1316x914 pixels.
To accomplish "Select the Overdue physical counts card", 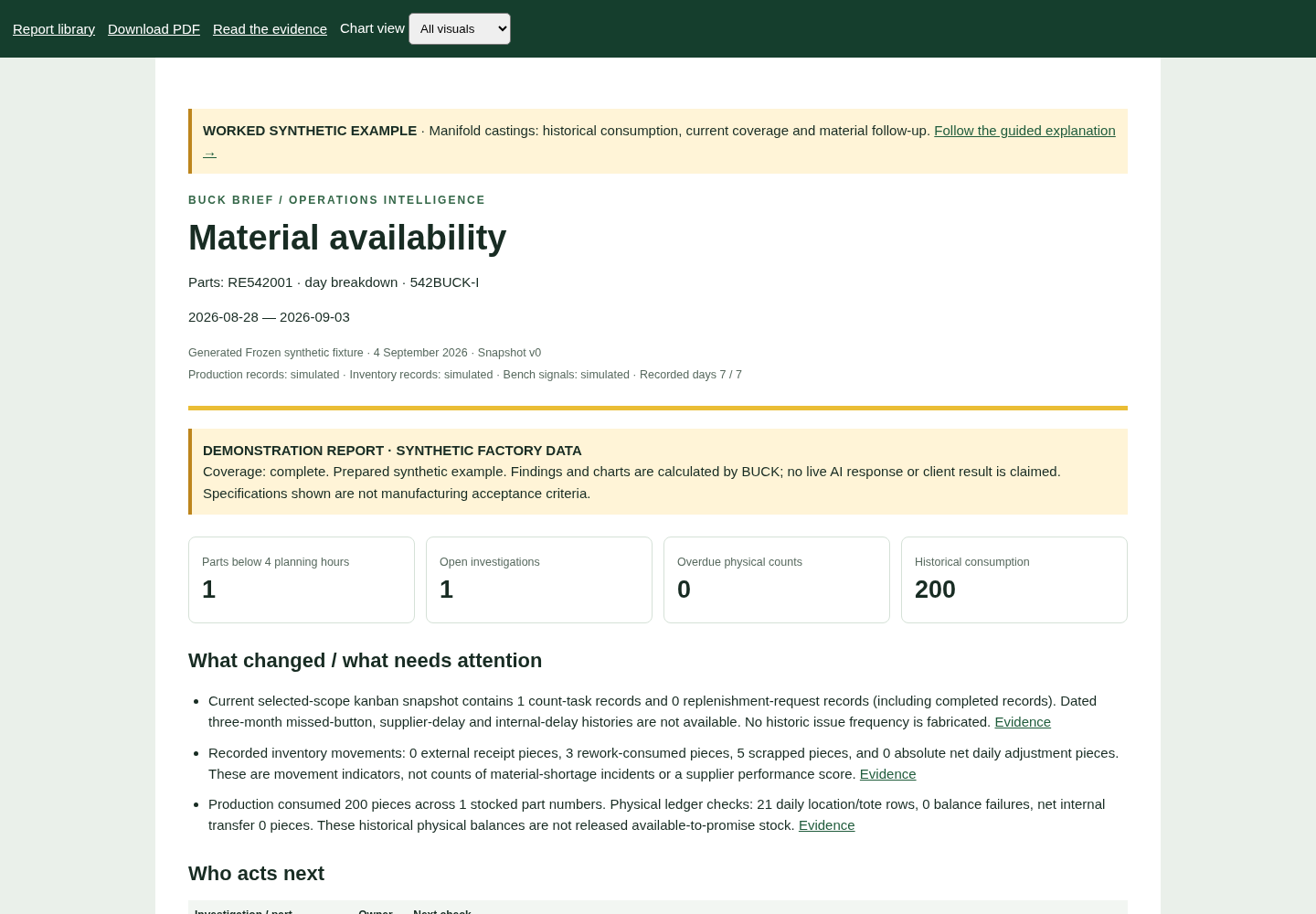I will 777,580.
